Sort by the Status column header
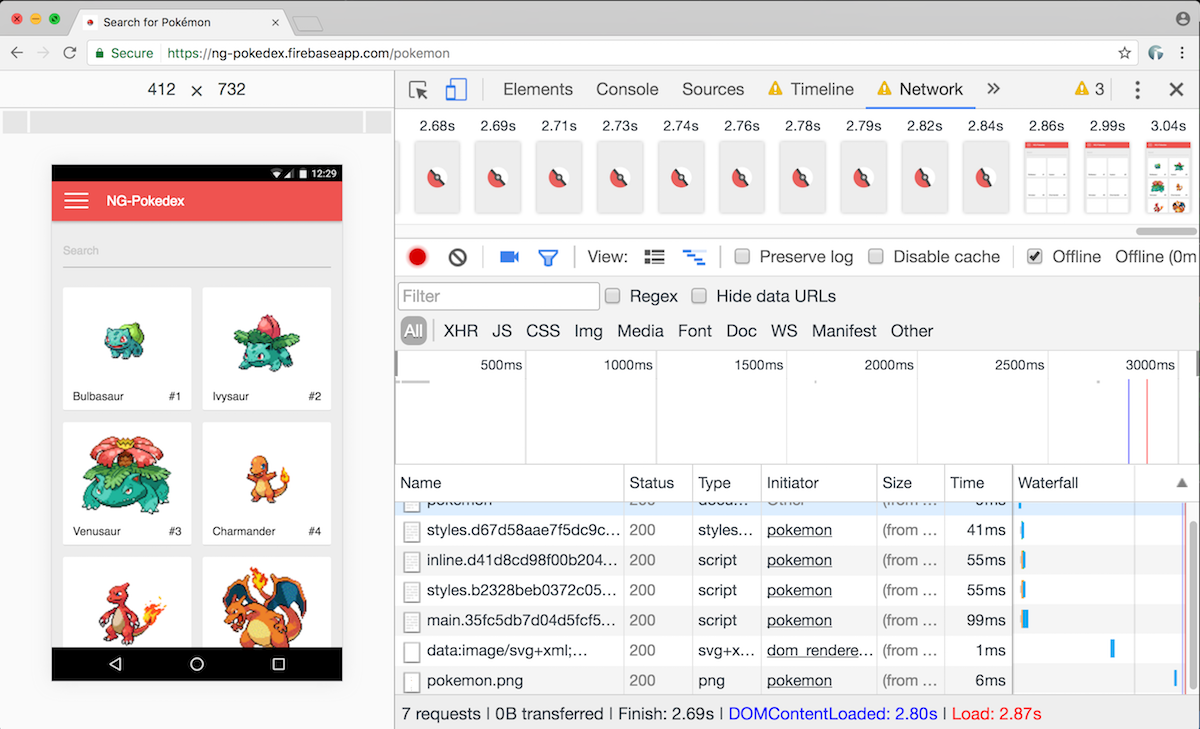The image size is (1200, 729). click(659, 483)
